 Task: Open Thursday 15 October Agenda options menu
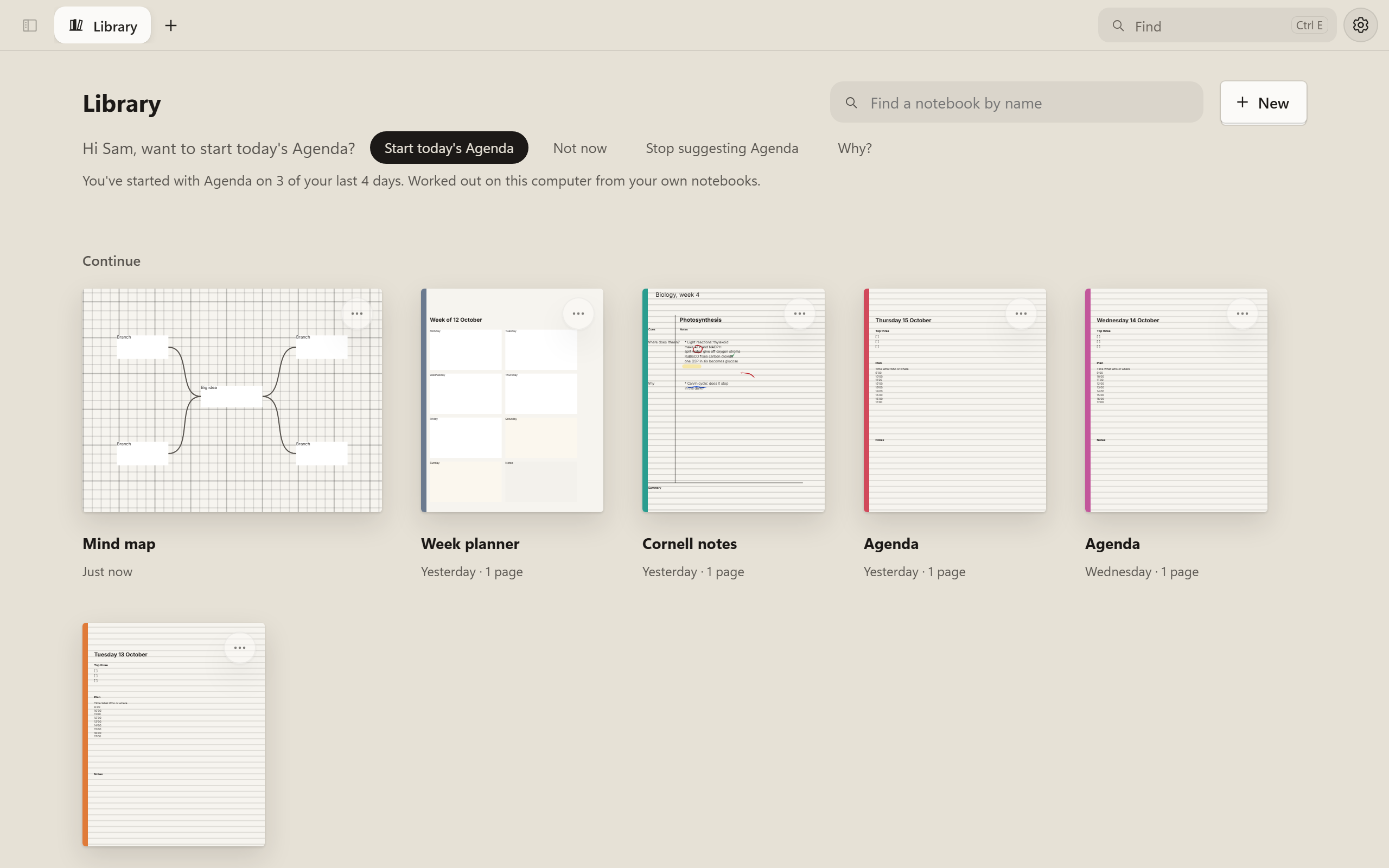1021,314
